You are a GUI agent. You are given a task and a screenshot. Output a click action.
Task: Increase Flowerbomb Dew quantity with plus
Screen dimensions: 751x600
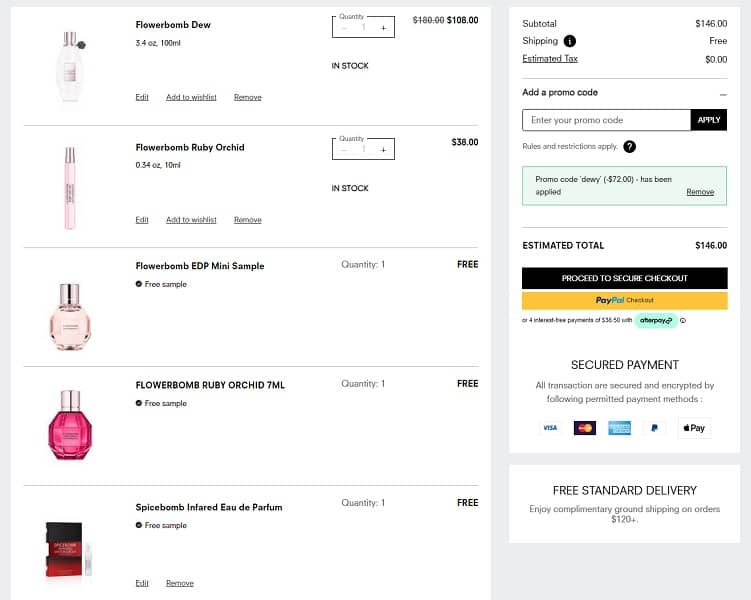383,27
